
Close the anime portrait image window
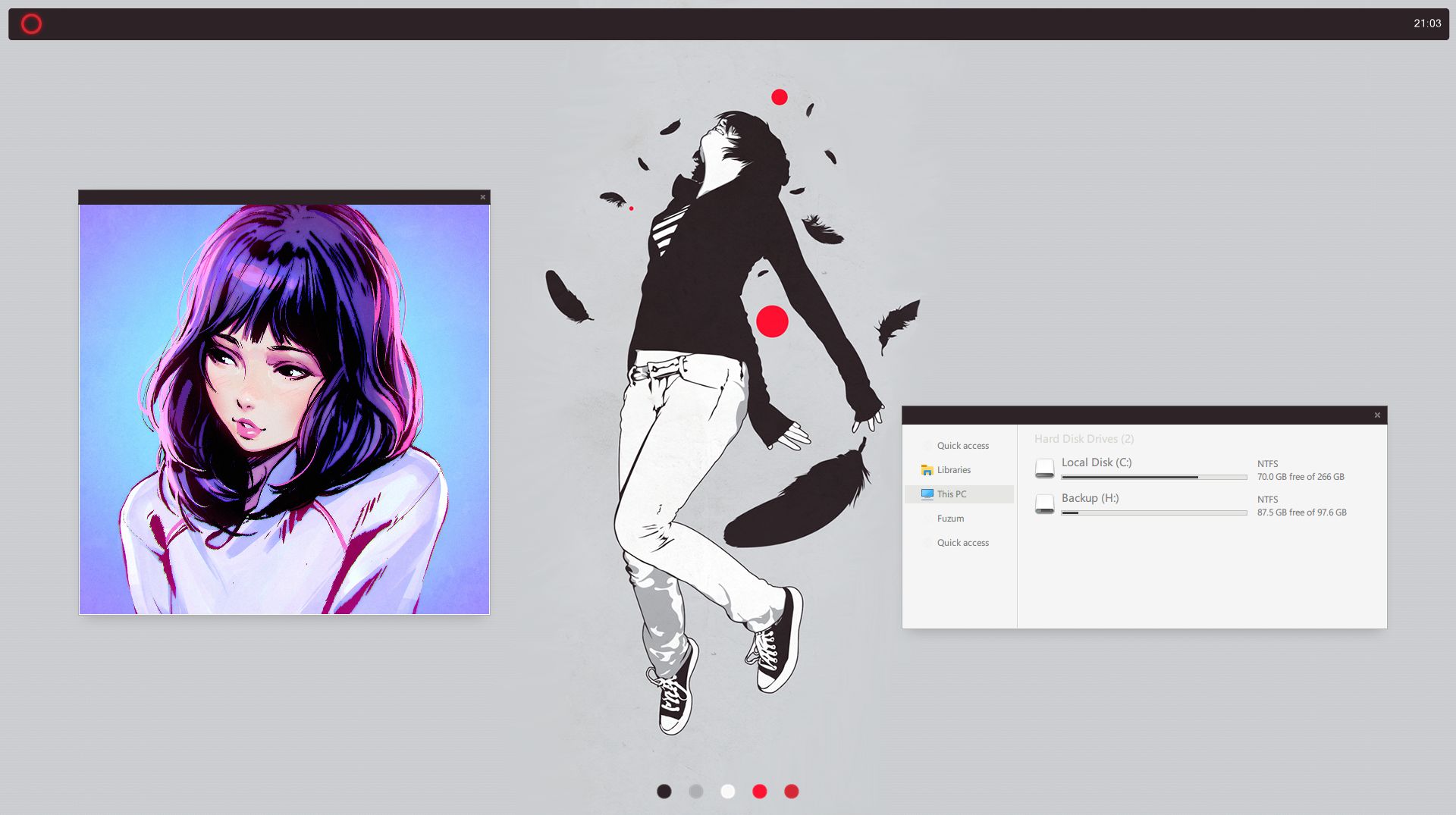coord(482,197)
